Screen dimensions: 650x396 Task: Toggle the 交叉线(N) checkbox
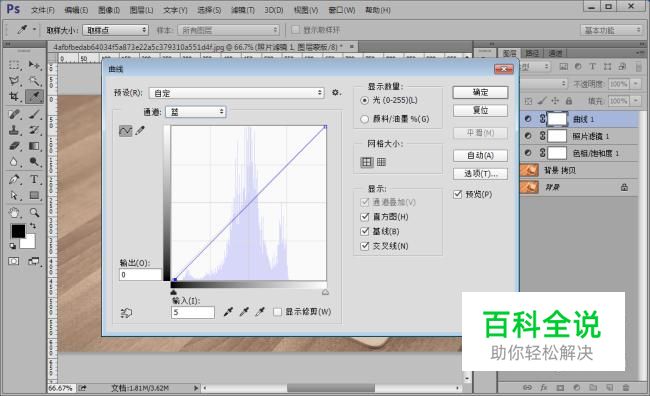365,246
